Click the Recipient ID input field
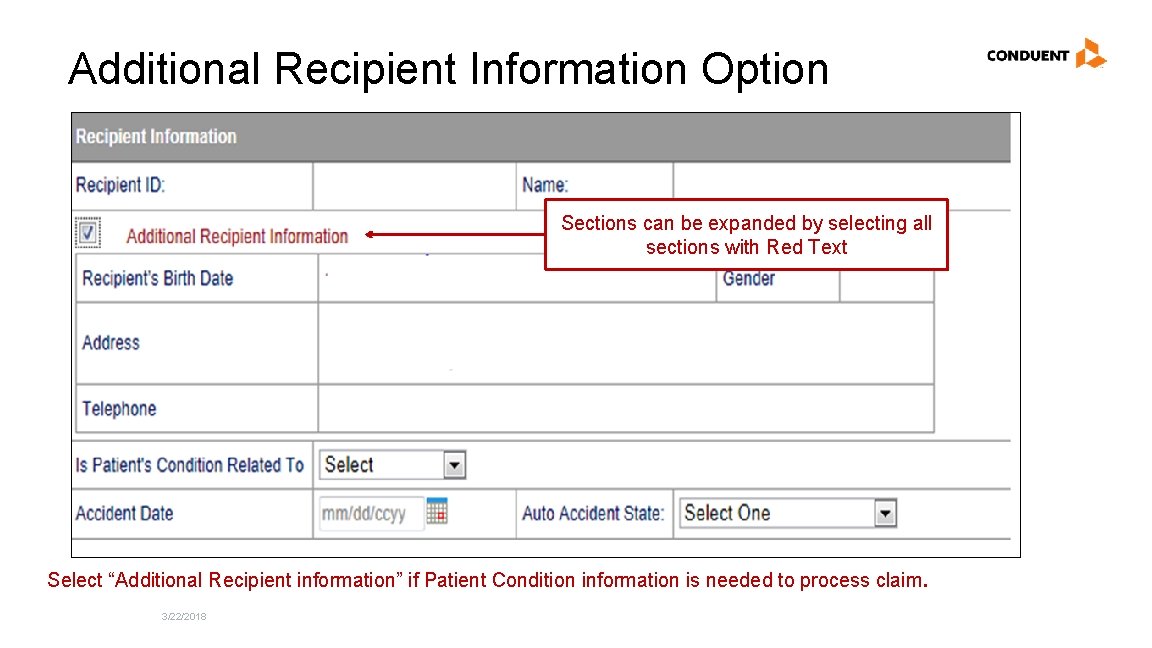This screenshot has width=1152, height=648. pos(415,185)
